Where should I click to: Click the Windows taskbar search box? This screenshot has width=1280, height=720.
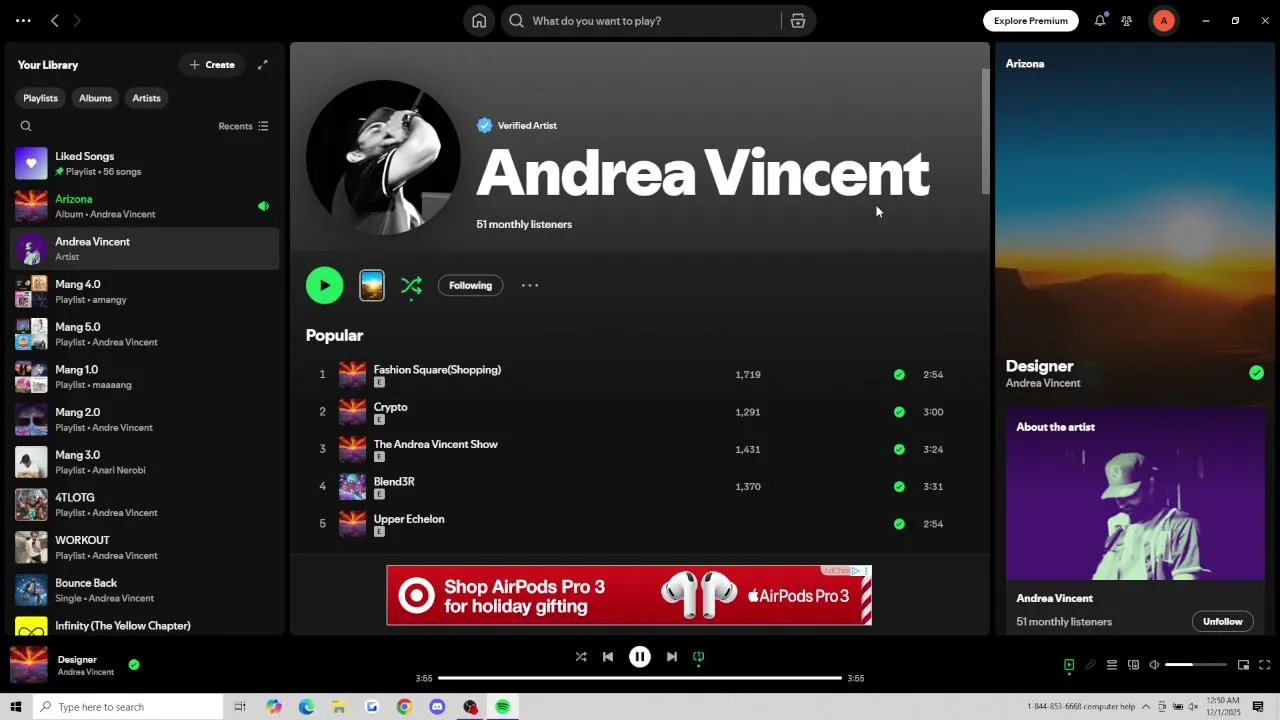(128, 707)
